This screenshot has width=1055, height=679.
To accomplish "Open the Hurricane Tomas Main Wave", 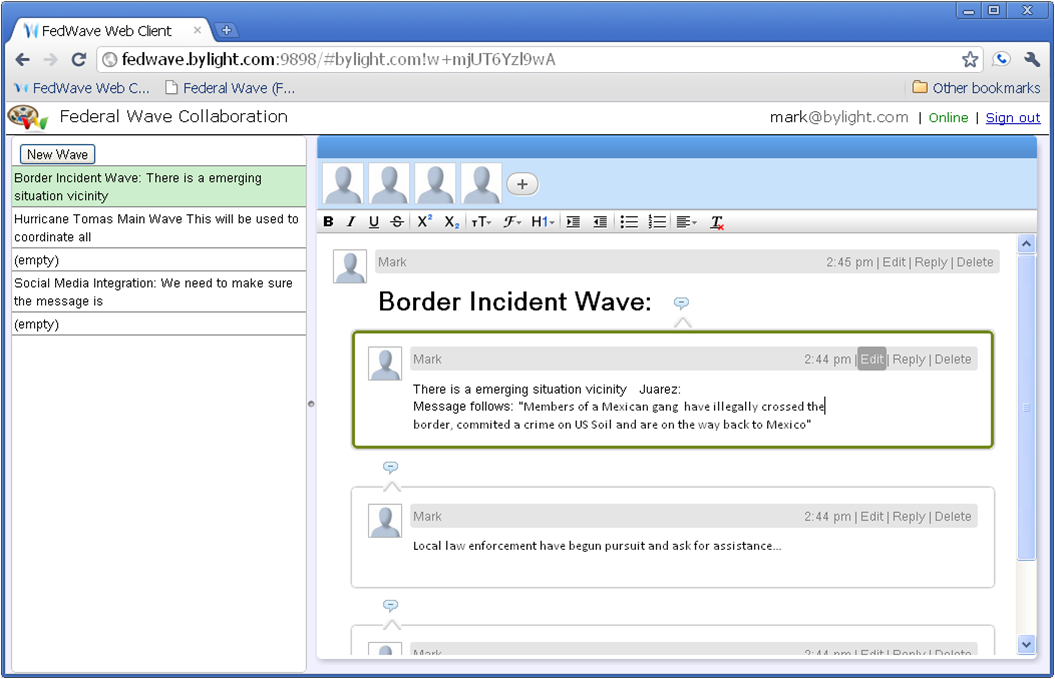I will [159, 227].
